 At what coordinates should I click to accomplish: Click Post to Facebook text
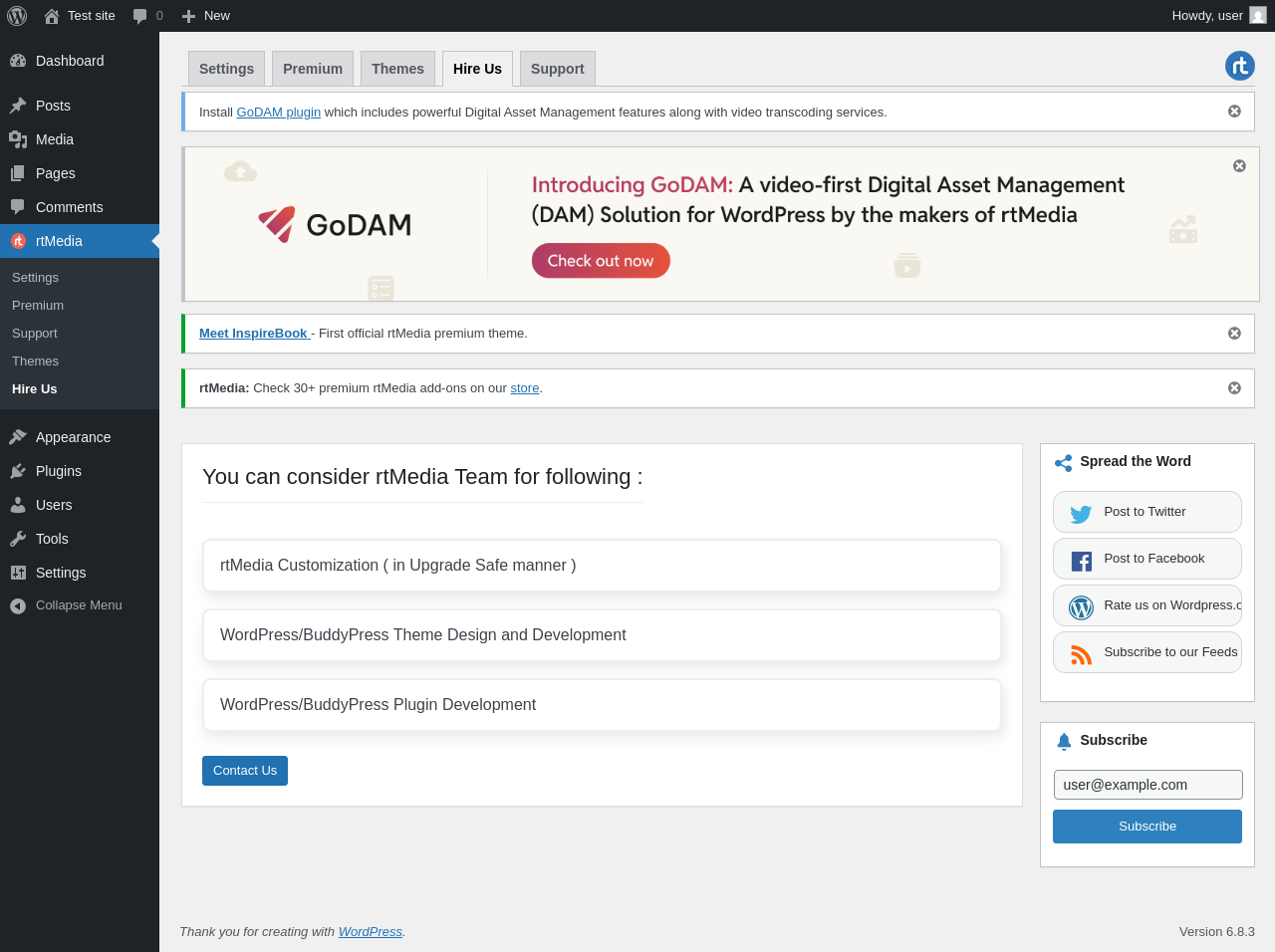[1154, 559]
